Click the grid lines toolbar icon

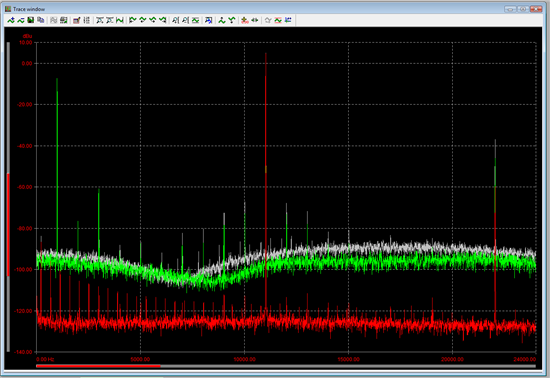[x=87, y=20]
